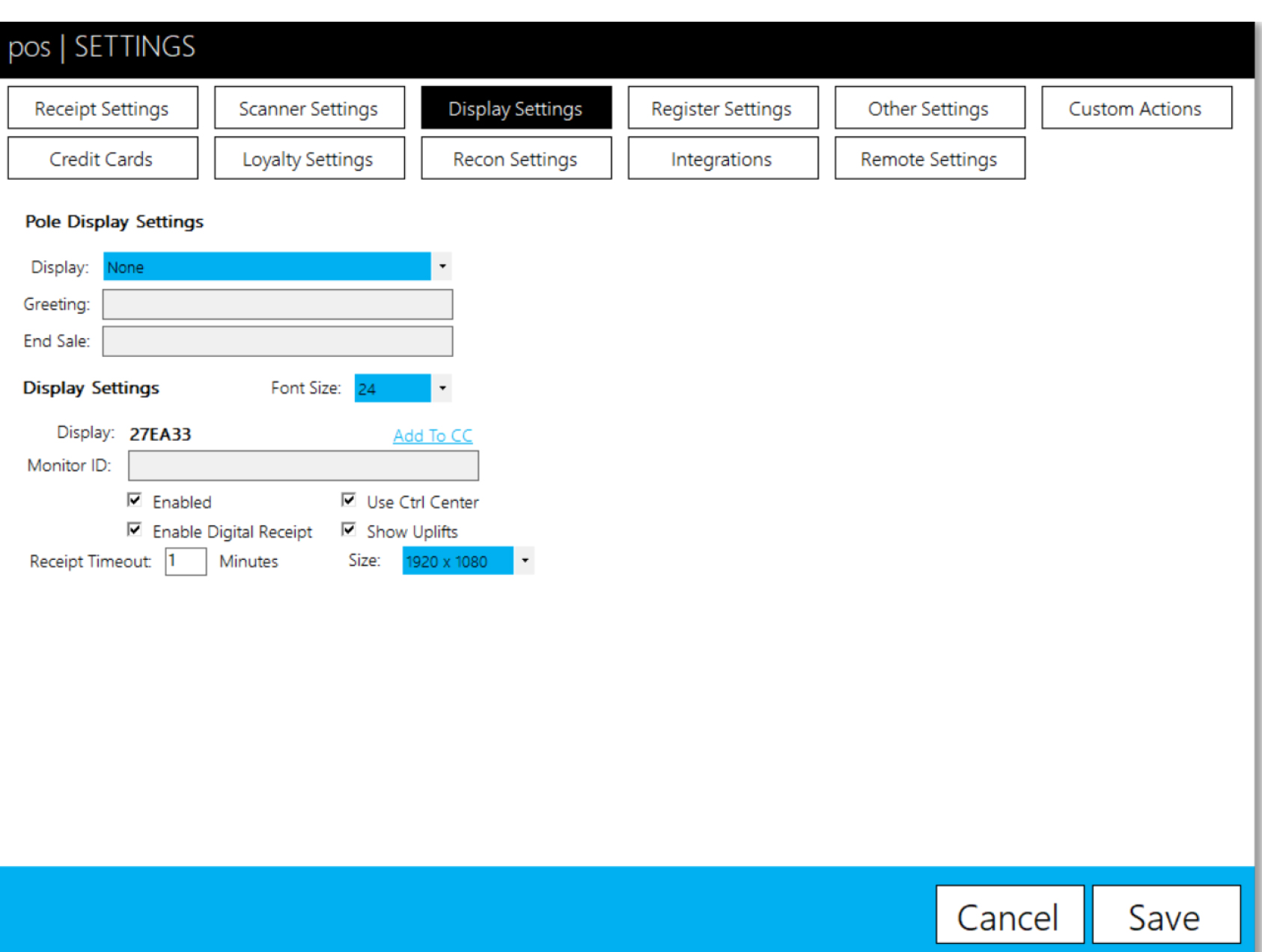
Task: Switch to Credit Cards tab
Action: click(103, 158)
